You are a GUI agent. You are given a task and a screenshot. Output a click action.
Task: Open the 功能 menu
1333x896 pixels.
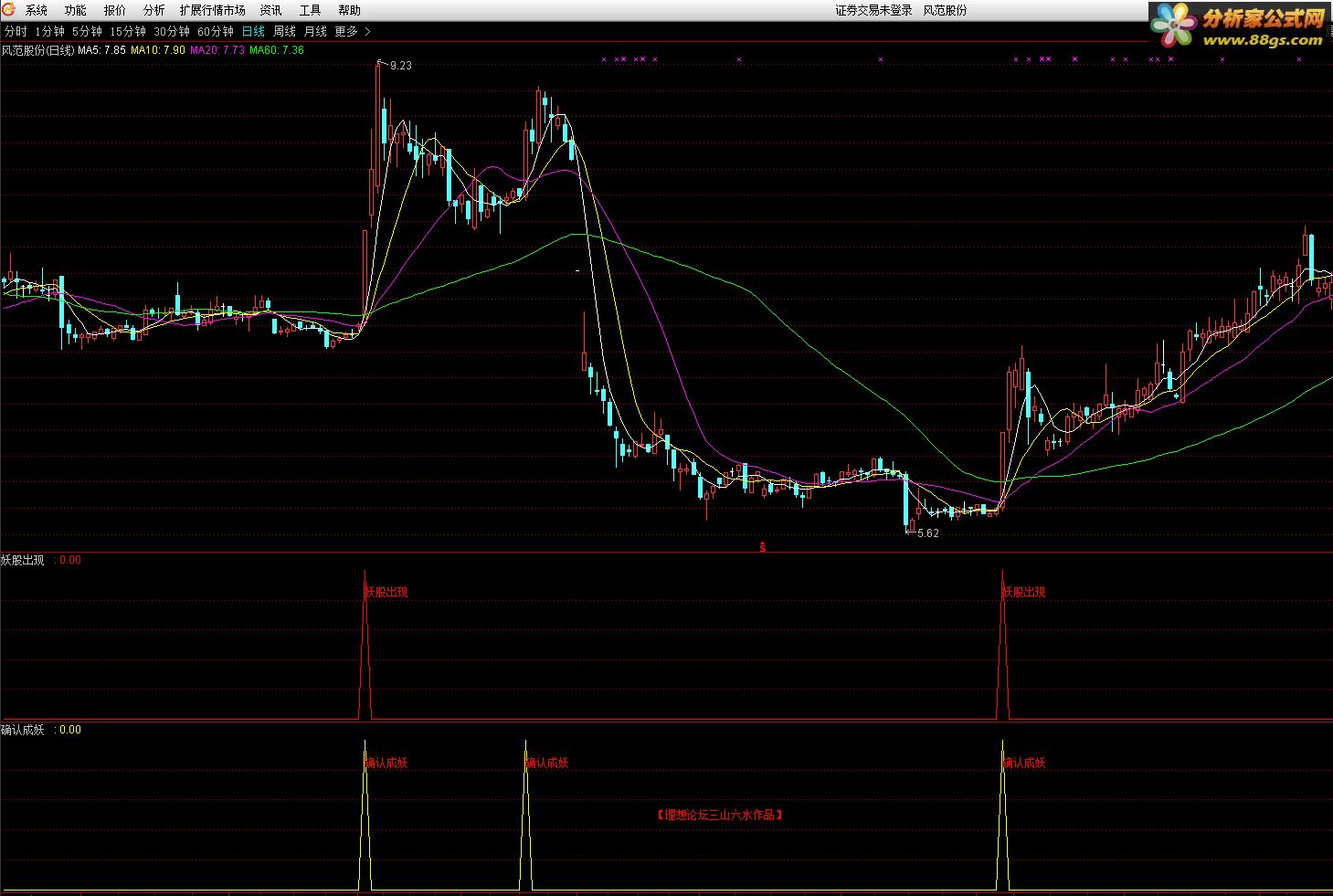click(76, 10)
